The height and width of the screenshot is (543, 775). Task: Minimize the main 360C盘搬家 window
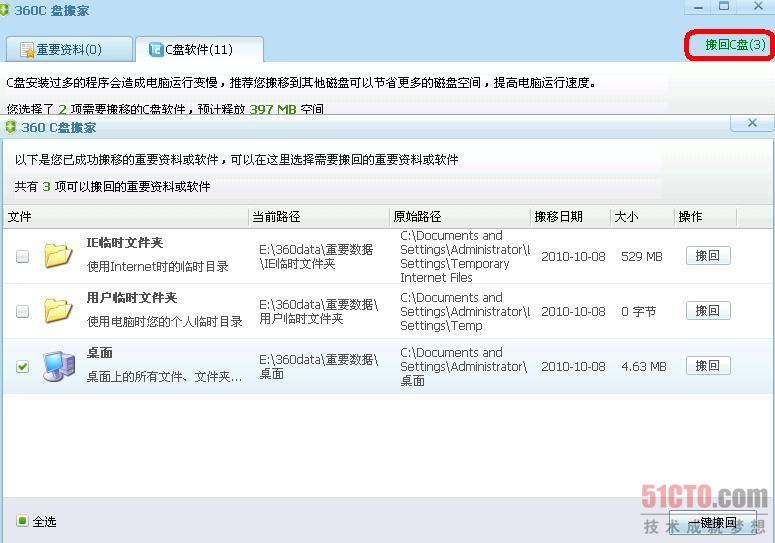(x=698, y=7)
